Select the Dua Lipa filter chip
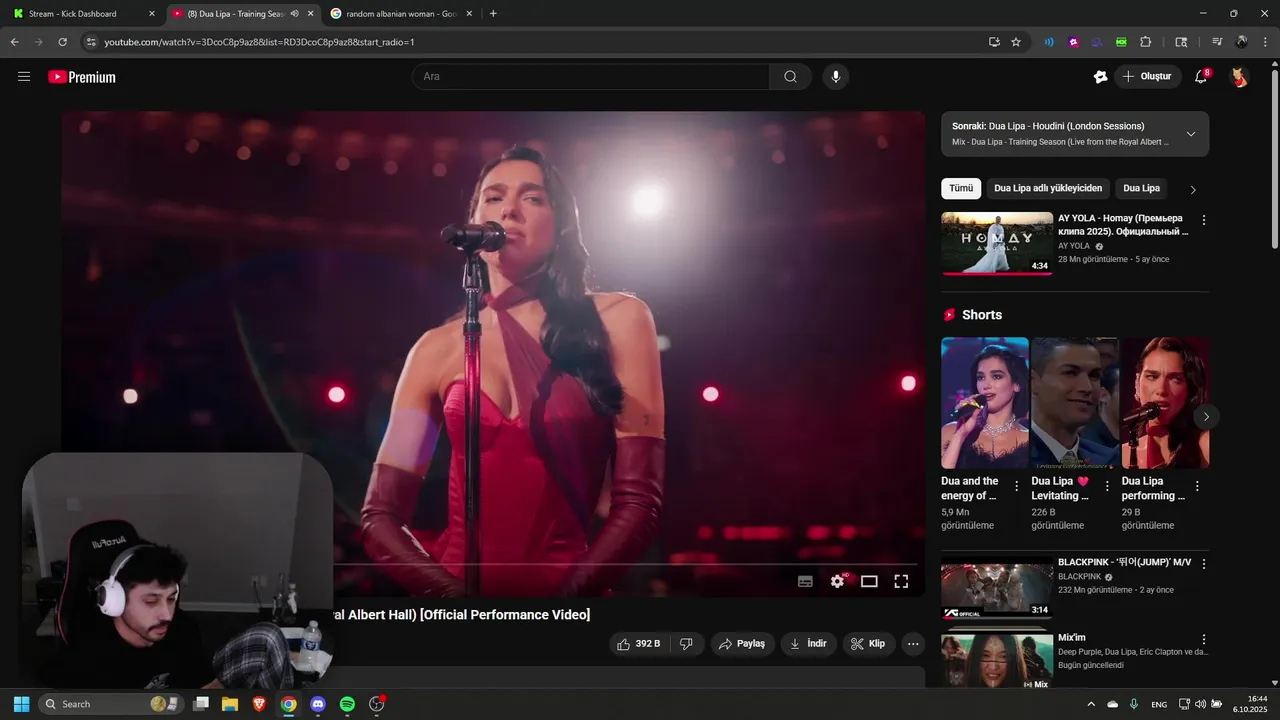Screen dimensions: 1280x720 [1141, 188]
